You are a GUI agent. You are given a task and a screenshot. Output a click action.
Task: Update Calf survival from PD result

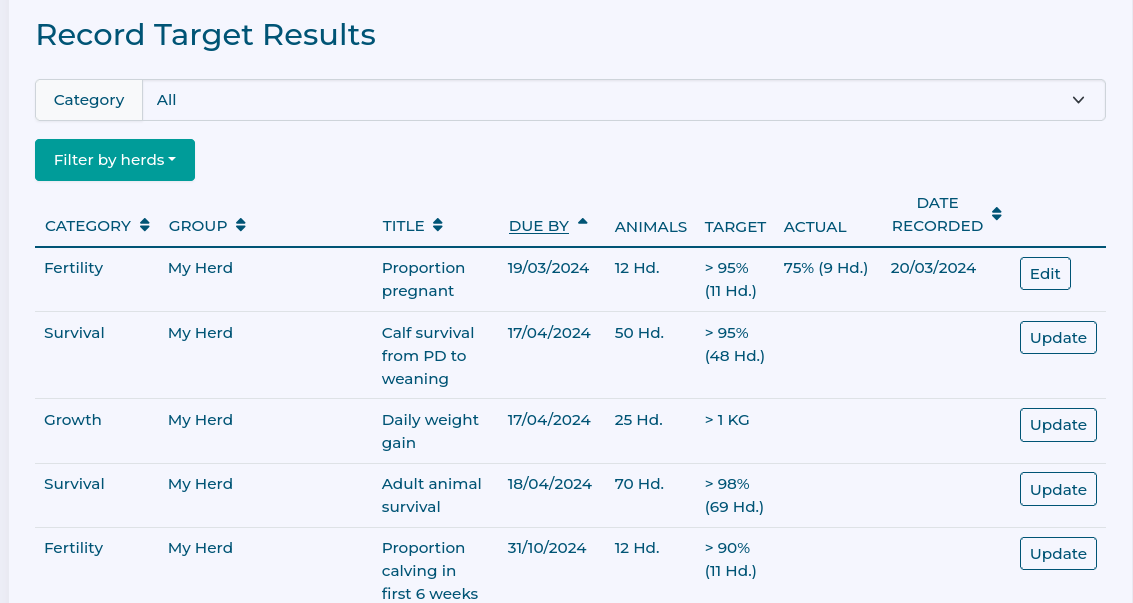tap(1058, 338)
